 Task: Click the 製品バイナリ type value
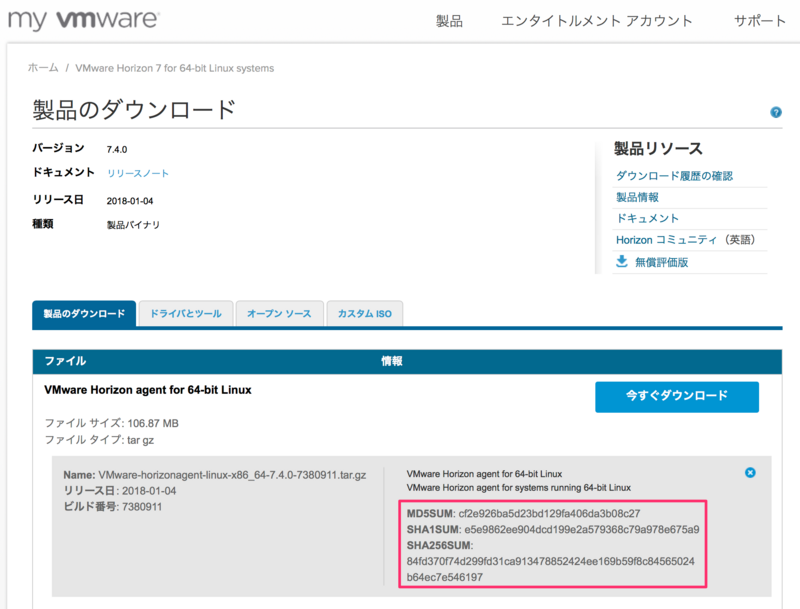tap(133, 225)
